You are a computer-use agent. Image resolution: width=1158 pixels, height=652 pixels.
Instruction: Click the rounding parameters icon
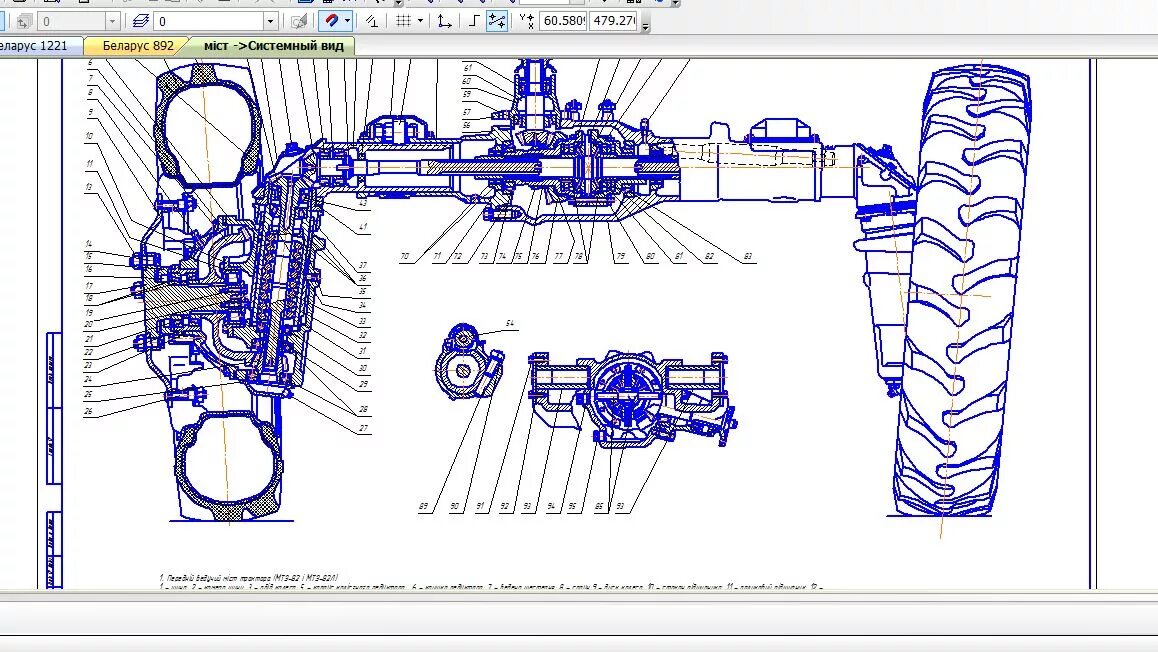(x=372, y=21)
